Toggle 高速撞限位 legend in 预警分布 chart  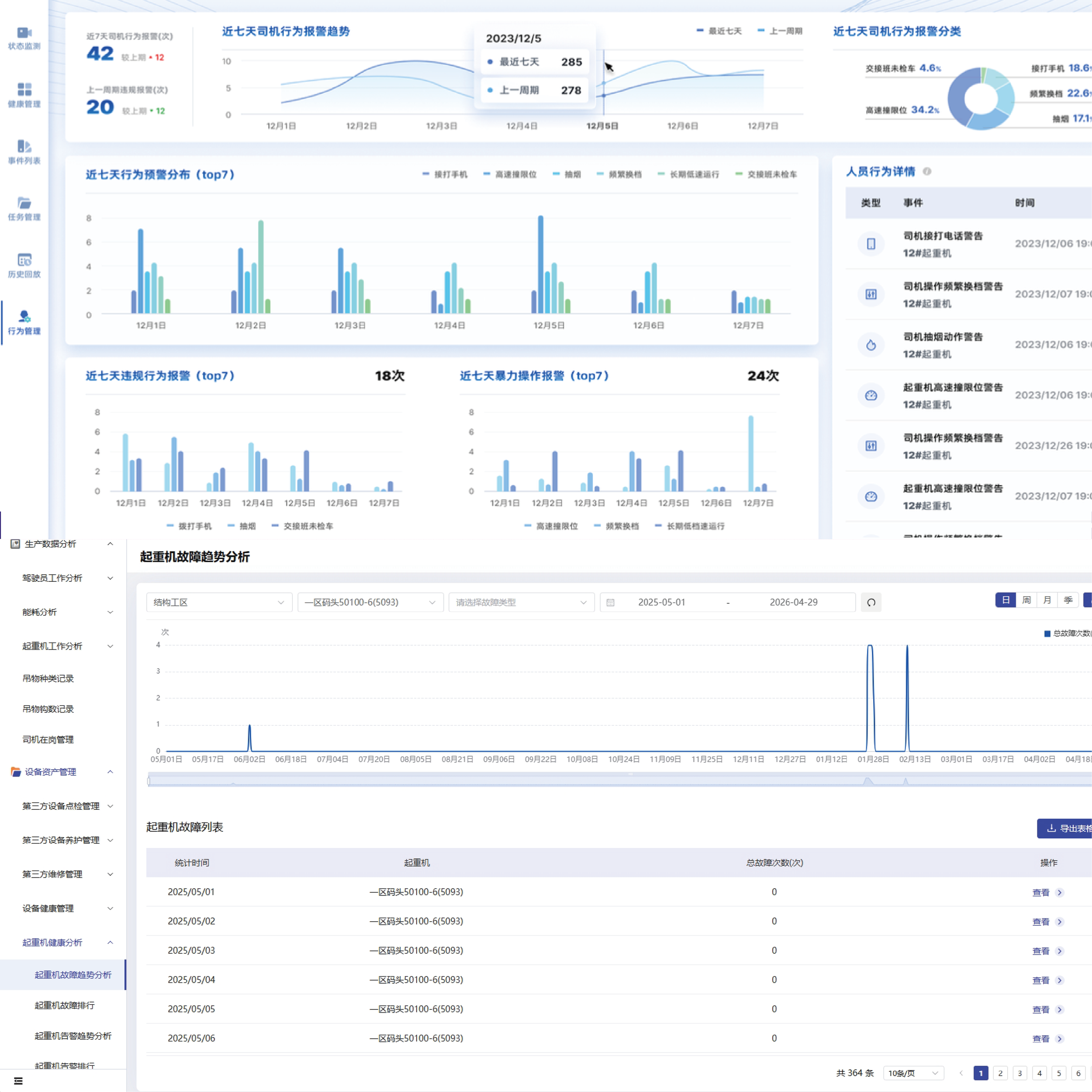point(510,174)
